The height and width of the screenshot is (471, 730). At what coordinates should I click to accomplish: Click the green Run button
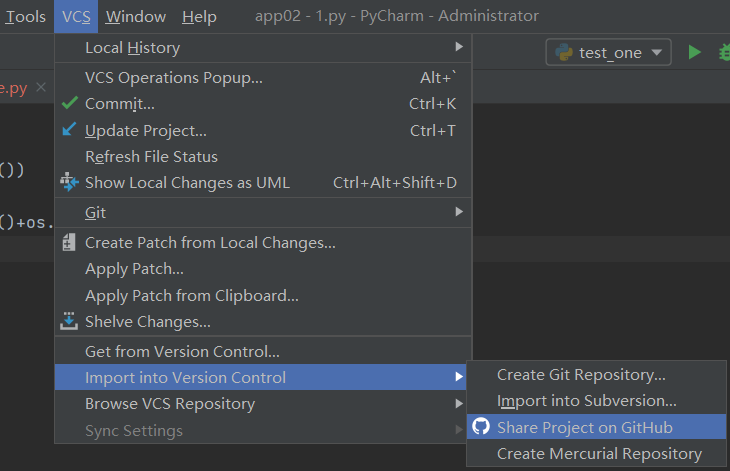pyautogui.click(x=694, y=52)
